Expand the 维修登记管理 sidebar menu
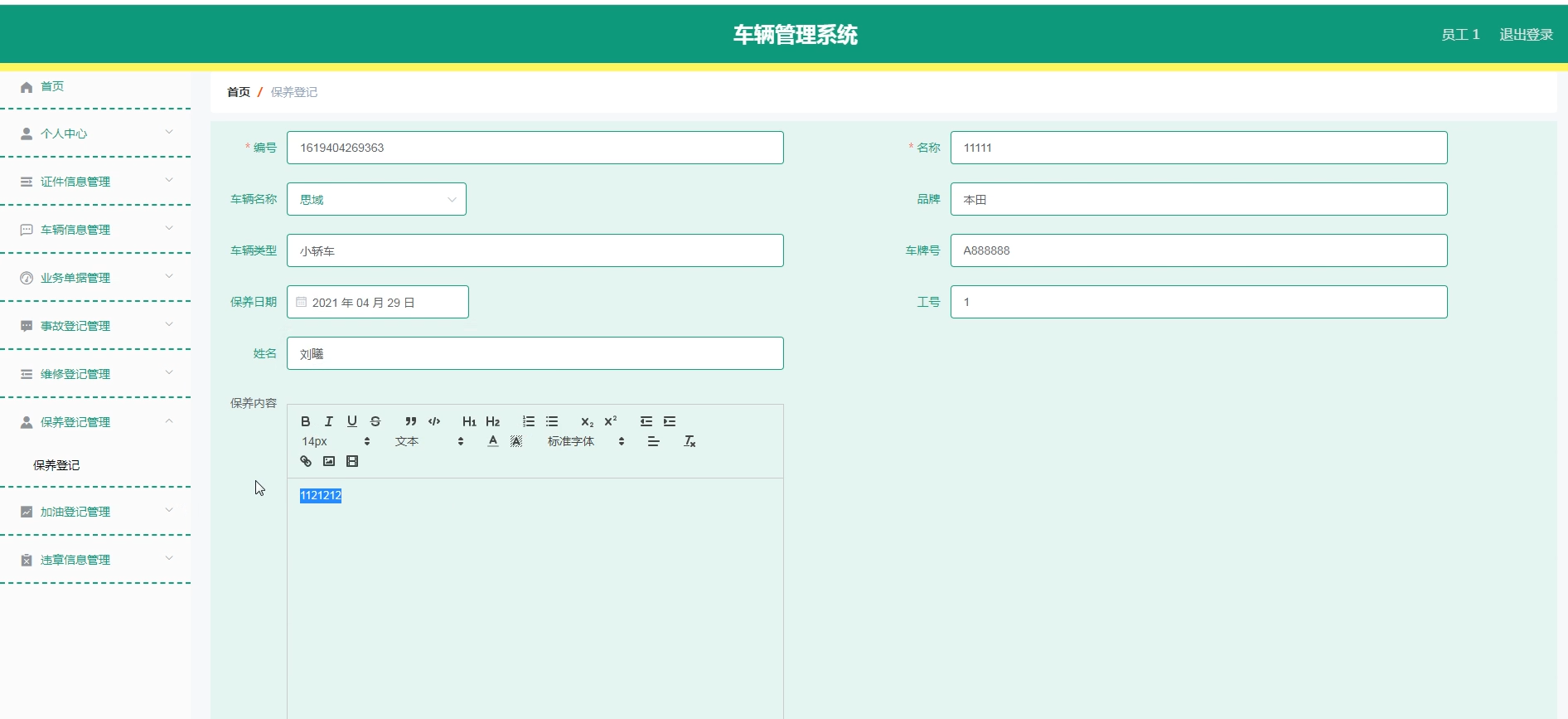This screenshot has height=719, width=1568. click(95, 374)
